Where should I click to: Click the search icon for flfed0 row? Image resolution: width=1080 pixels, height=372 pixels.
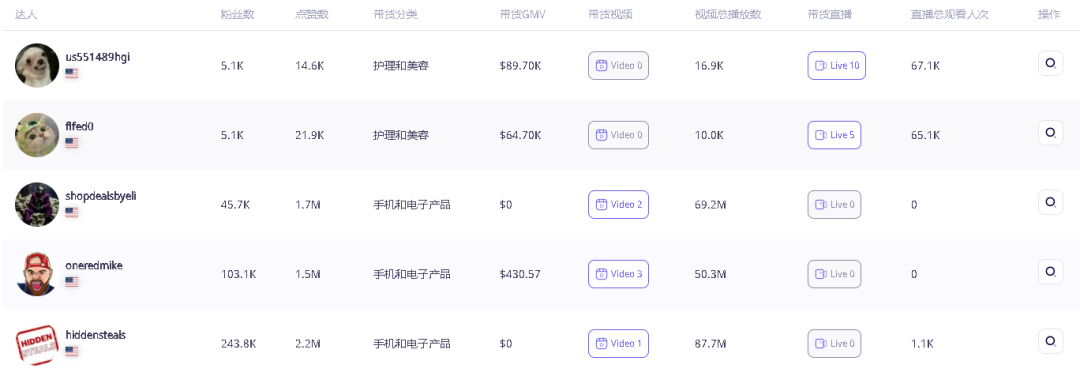pyautogui.click(x=1050, y=132)
